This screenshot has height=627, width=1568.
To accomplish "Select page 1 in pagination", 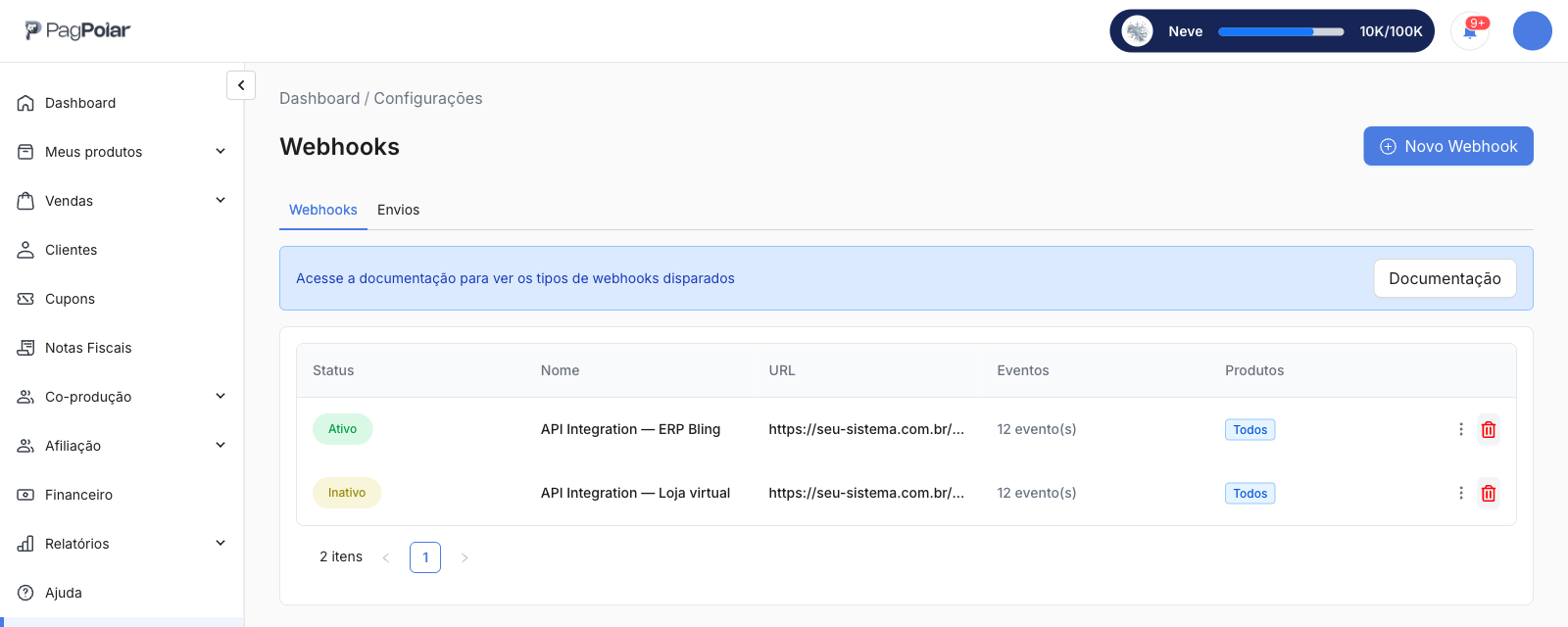I will point(425,557).
